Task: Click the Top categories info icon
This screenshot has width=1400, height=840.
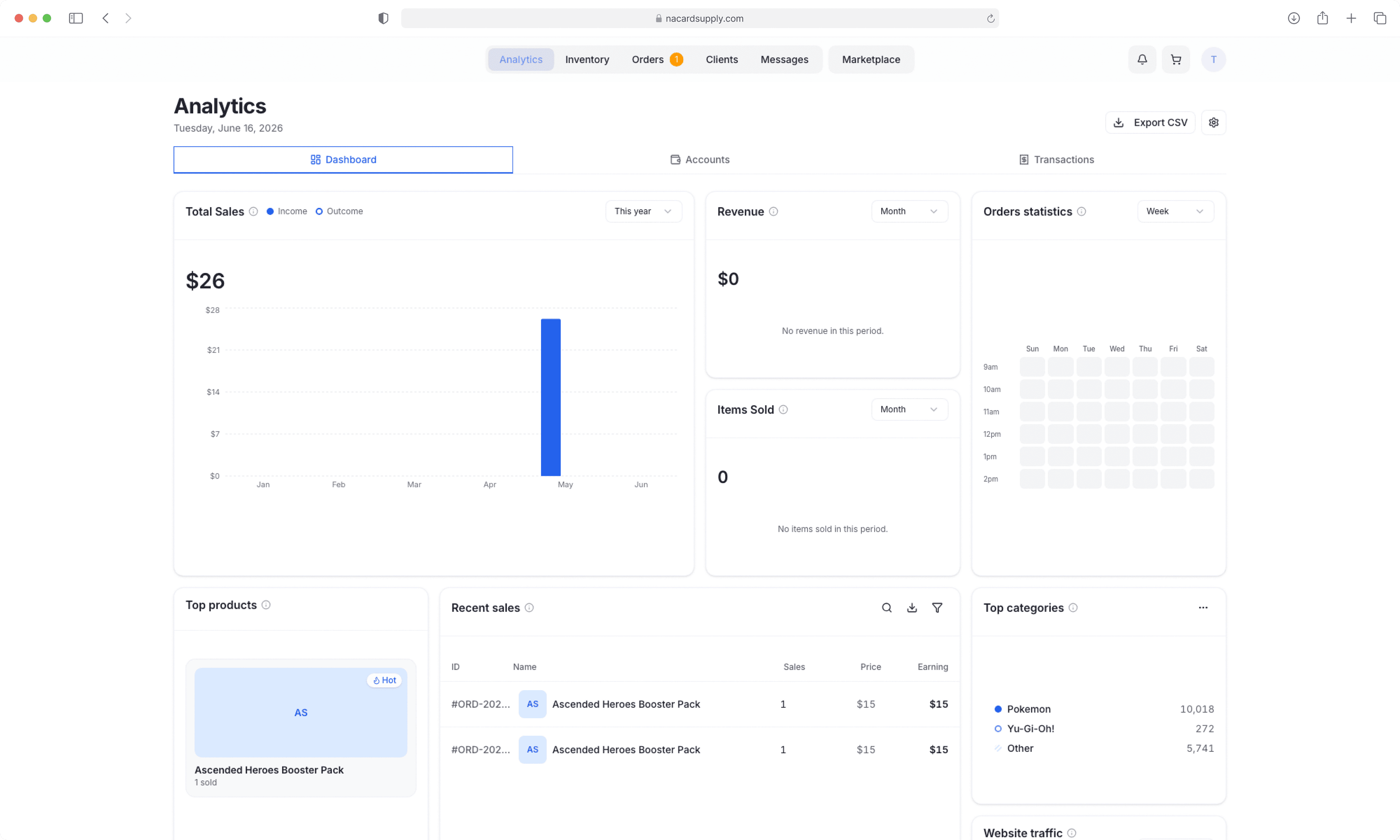Action: click(1073, 607)
